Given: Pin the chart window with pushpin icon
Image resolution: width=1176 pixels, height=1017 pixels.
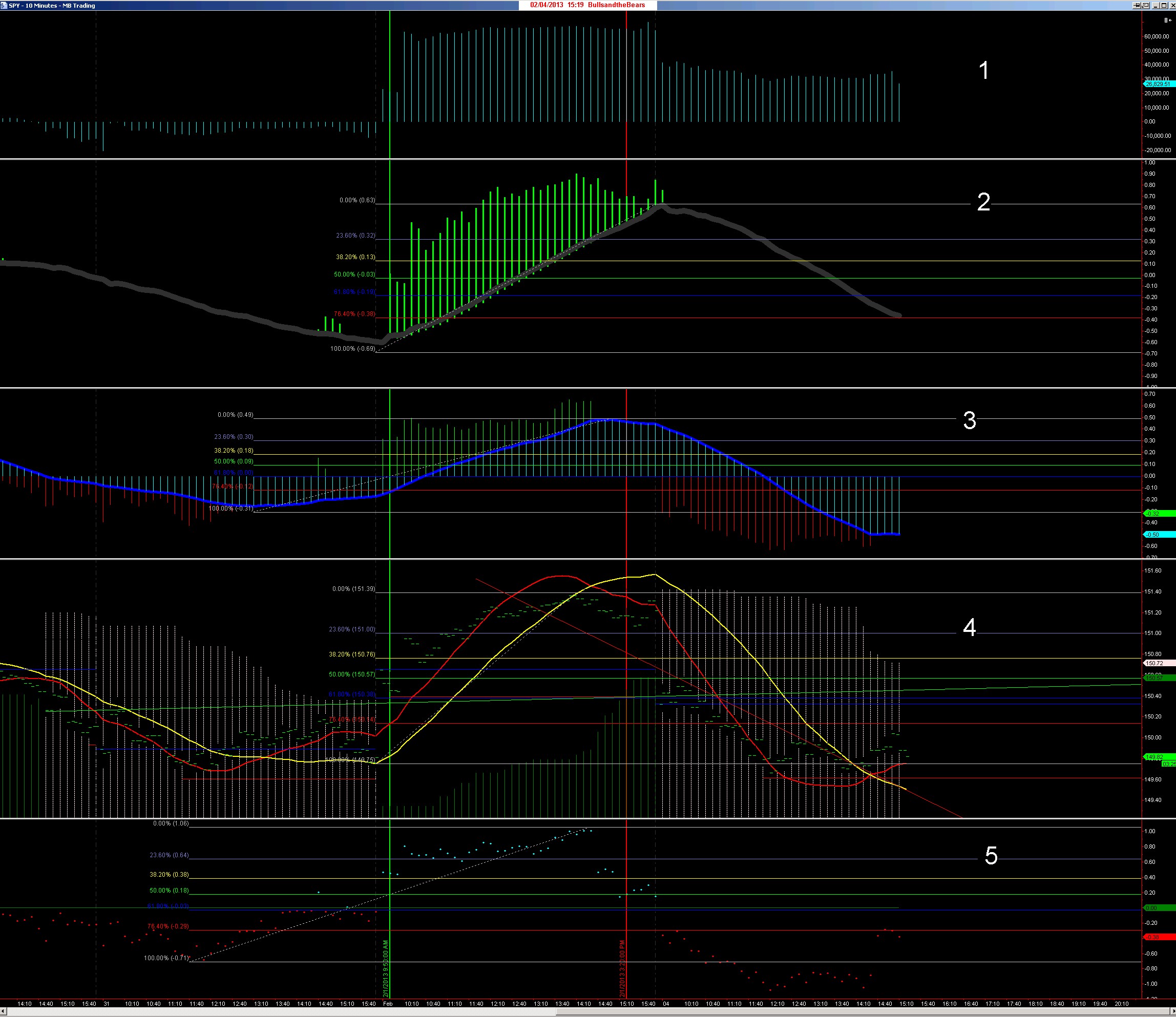Looking at the screenshot, I should pos(1137,6).
